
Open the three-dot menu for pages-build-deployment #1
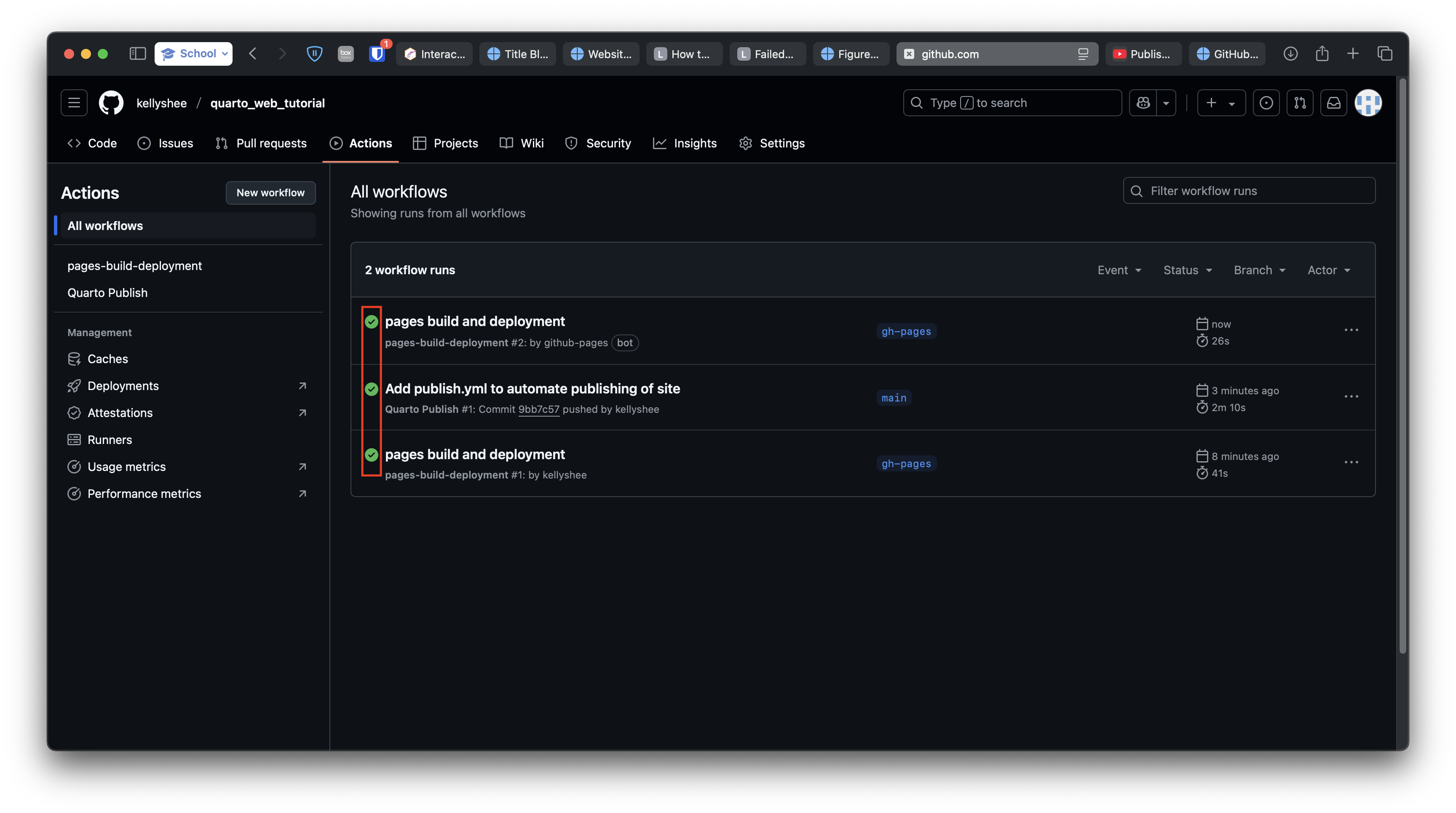point(1351,462)
